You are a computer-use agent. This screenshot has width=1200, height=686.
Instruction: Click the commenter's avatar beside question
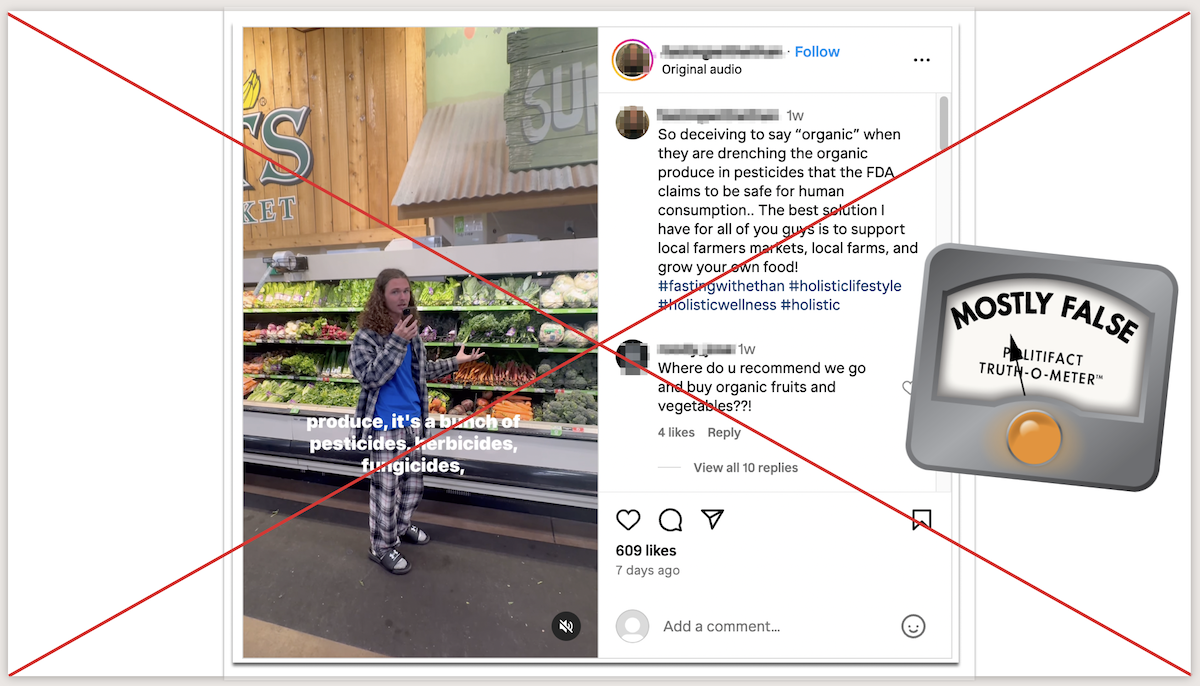coord(632,356)
